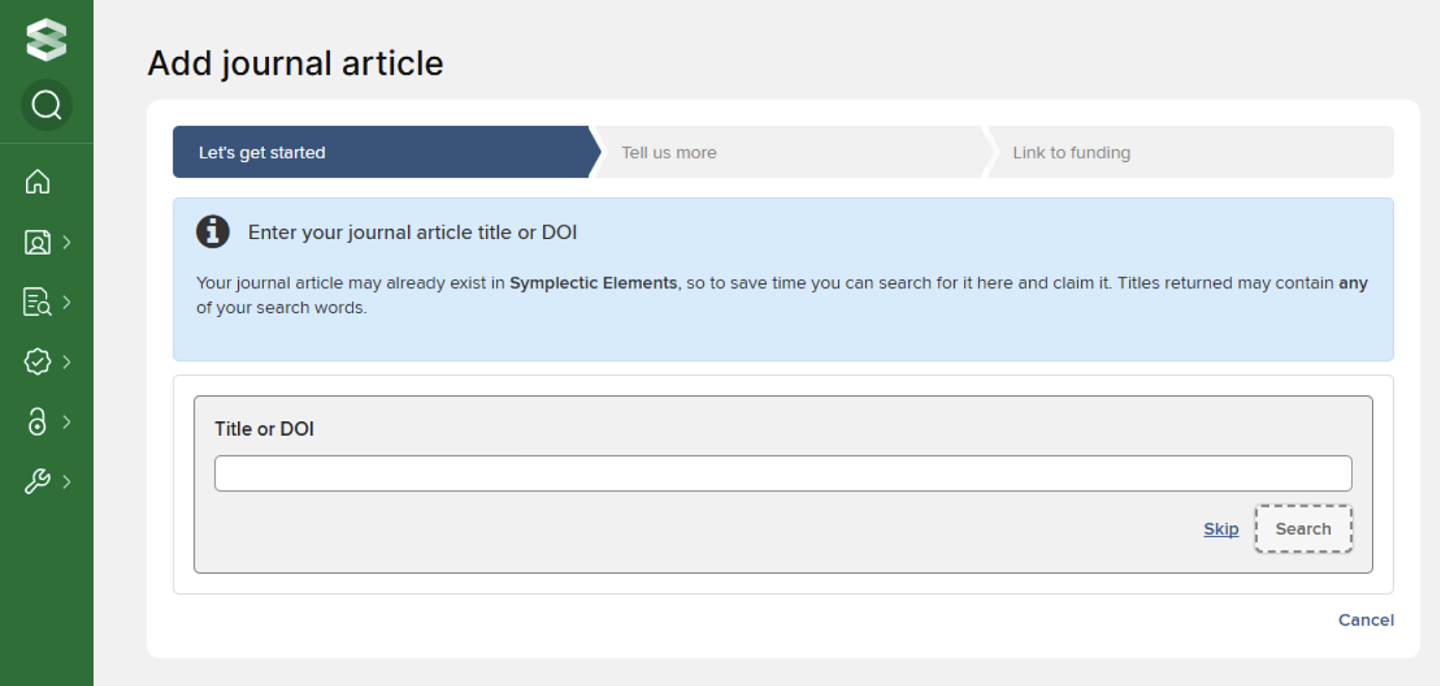Expand the chevron beside badge checkmark icon
1440x686 pixels.
click(x=67, y=362)
